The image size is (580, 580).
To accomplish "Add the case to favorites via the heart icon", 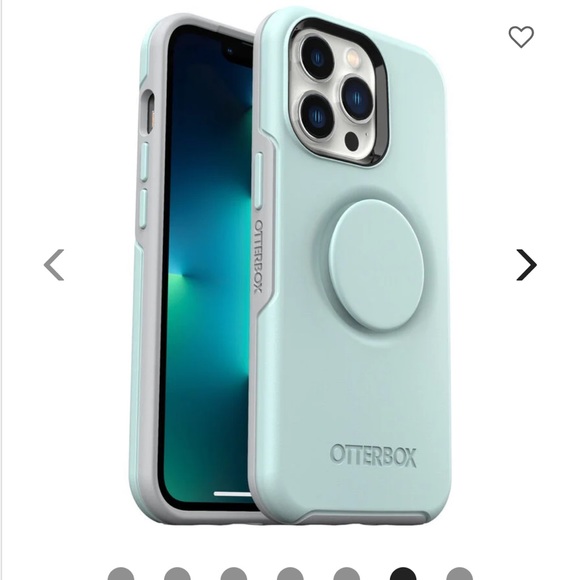I will [521, 37].
